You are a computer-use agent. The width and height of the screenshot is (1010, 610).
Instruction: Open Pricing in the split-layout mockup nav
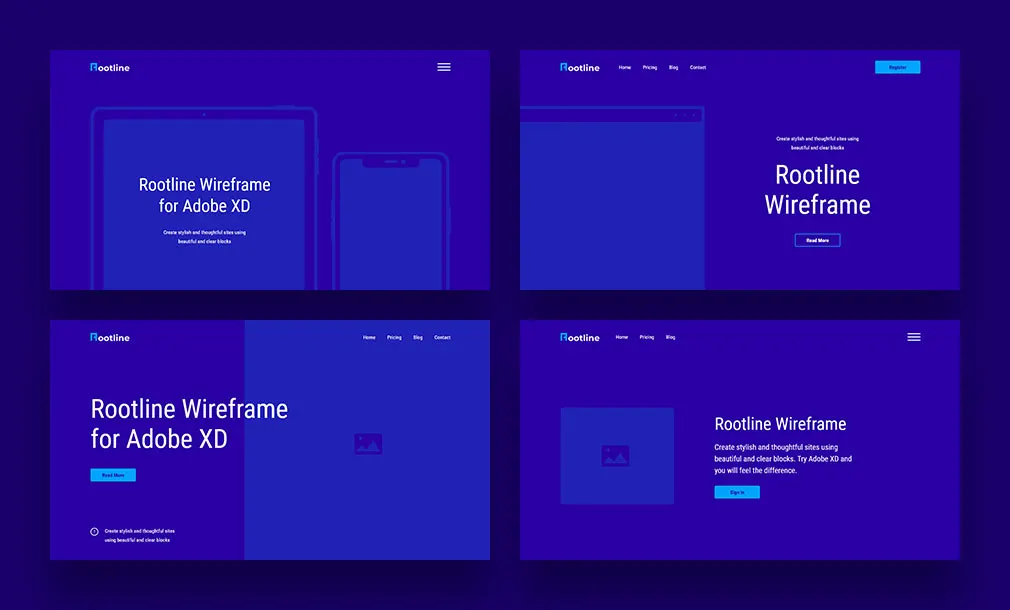tap(394, 337)
